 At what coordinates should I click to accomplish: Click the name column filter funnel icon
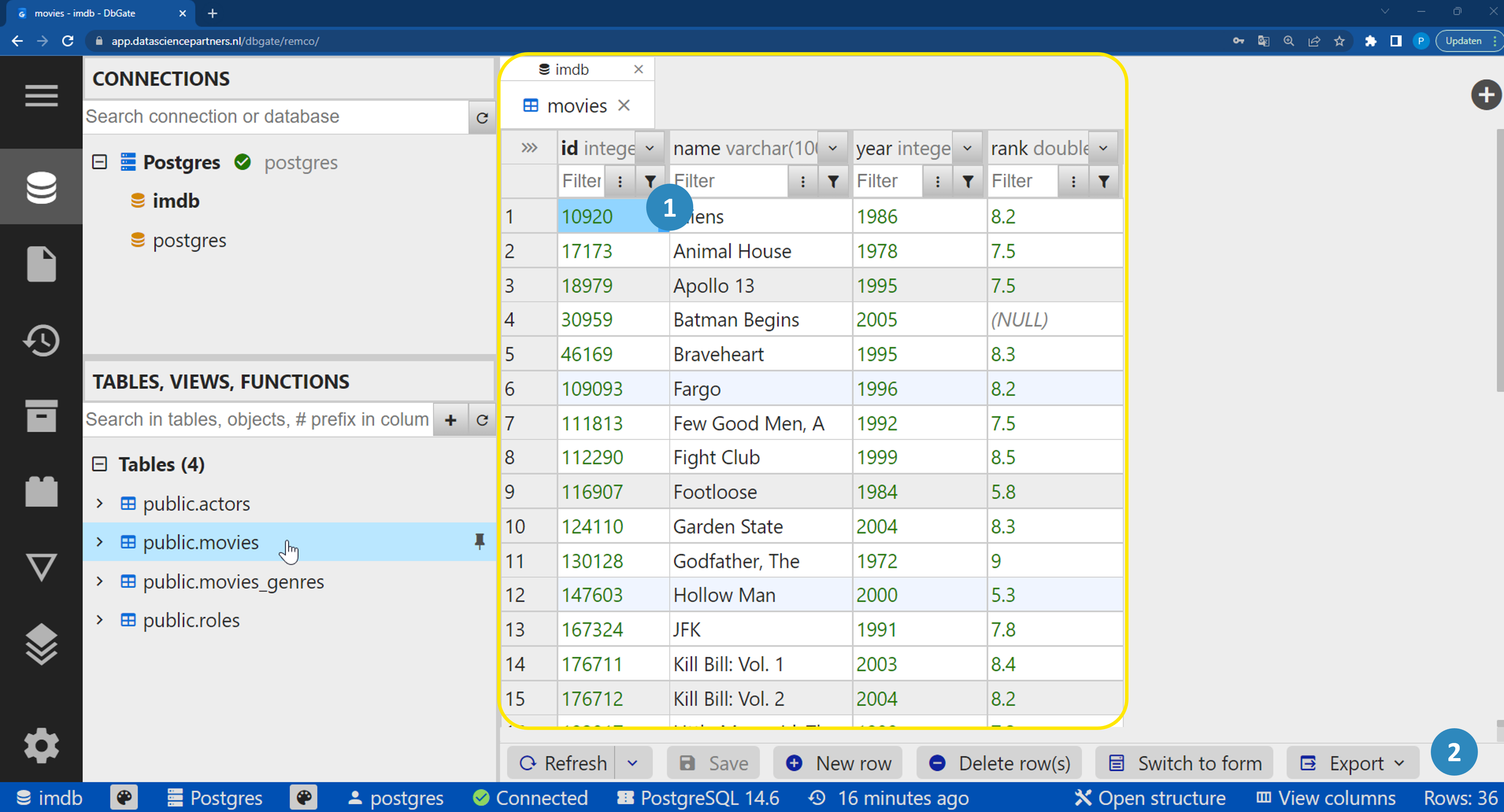[833, 181]
